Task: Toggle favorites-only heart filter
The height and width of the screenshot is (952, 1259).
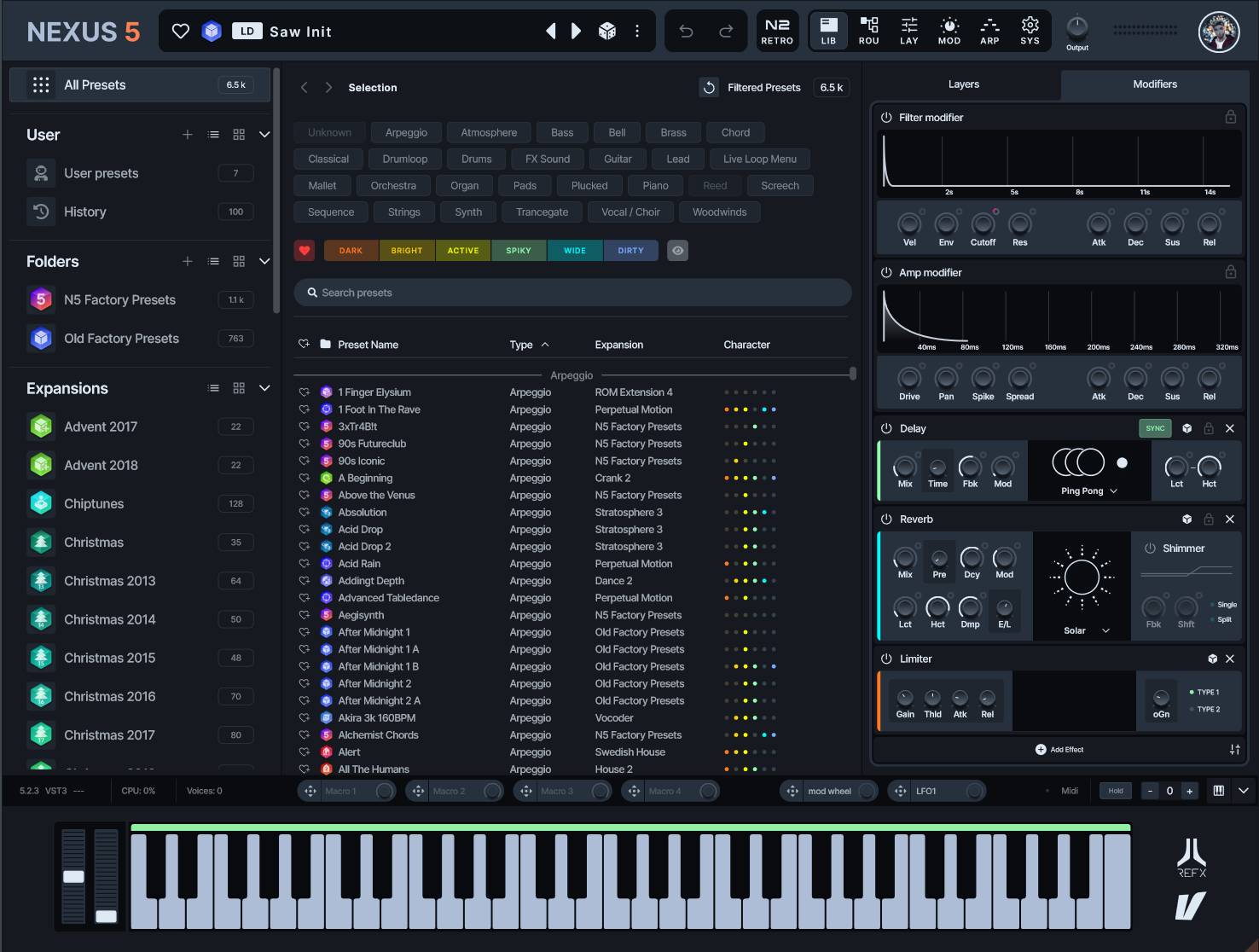Action: tap(305, 250)
